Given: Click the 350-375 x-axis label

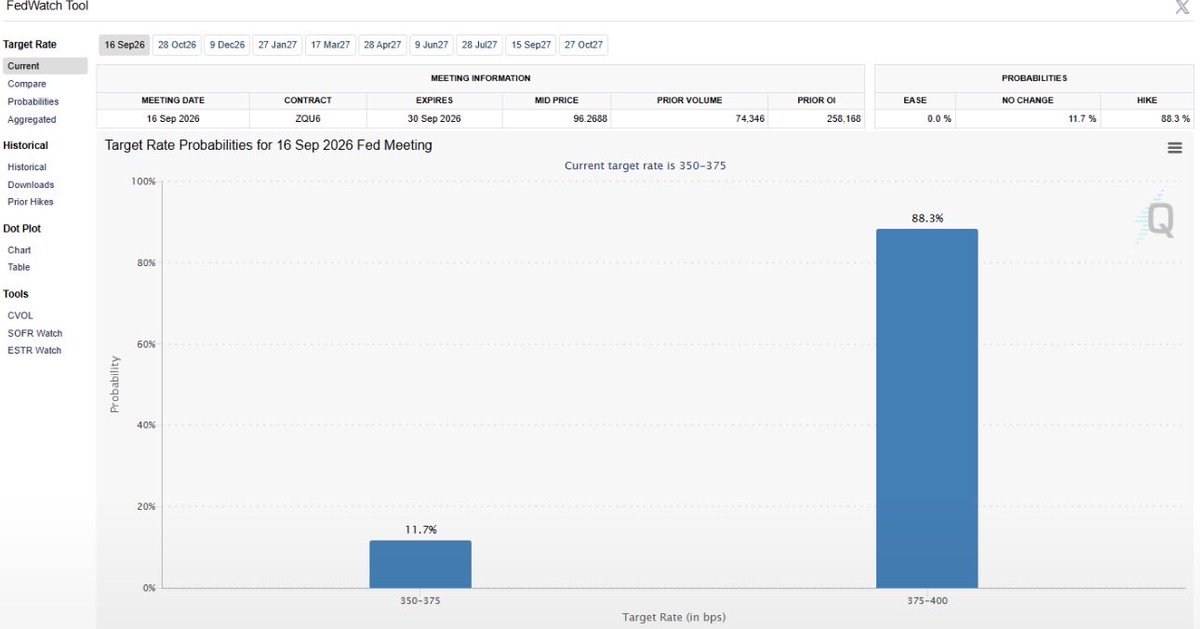Looking at the screenshot, I should click(x=420, y=602).
